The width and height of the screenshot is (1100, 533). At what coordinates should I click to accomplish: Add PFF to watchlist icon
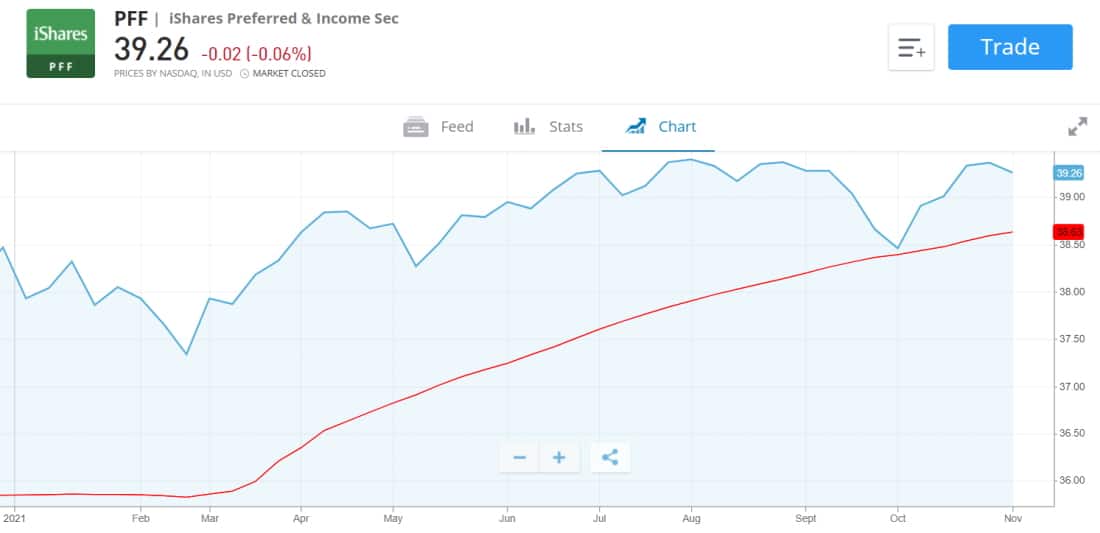coord(911,47)
